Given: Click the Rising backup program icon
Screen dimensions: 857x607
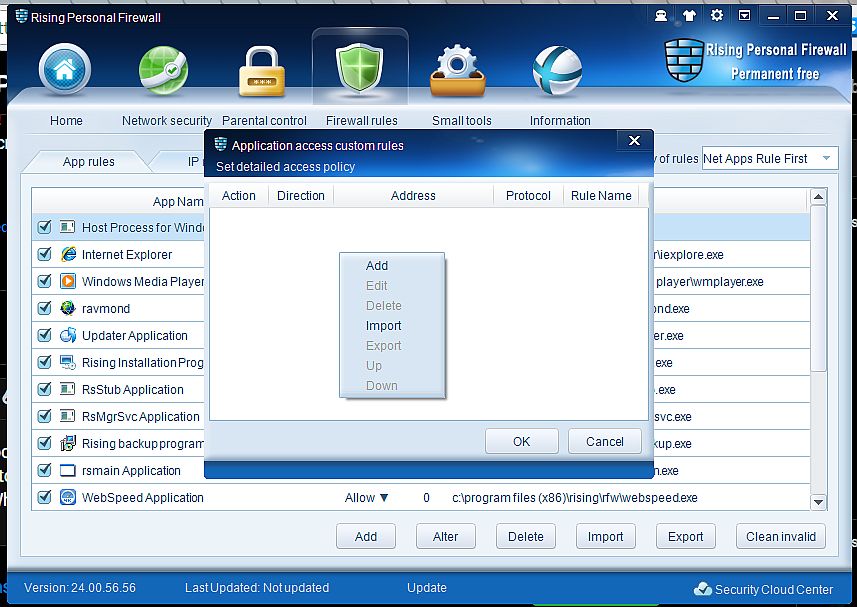Looking at the screenshot, I should click(68, 443).
